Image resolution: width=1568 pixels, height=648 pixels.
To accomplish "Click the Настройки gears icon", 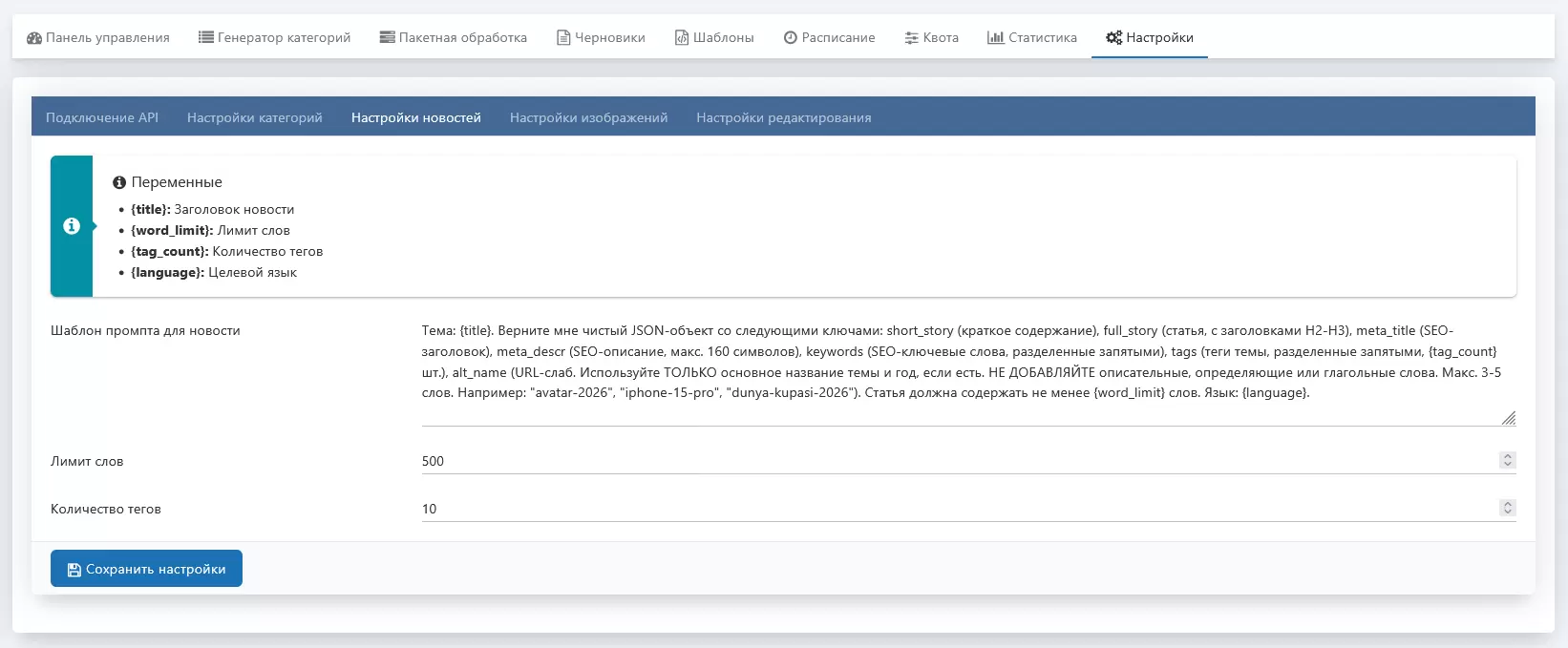I will [x=1113, y=38].
